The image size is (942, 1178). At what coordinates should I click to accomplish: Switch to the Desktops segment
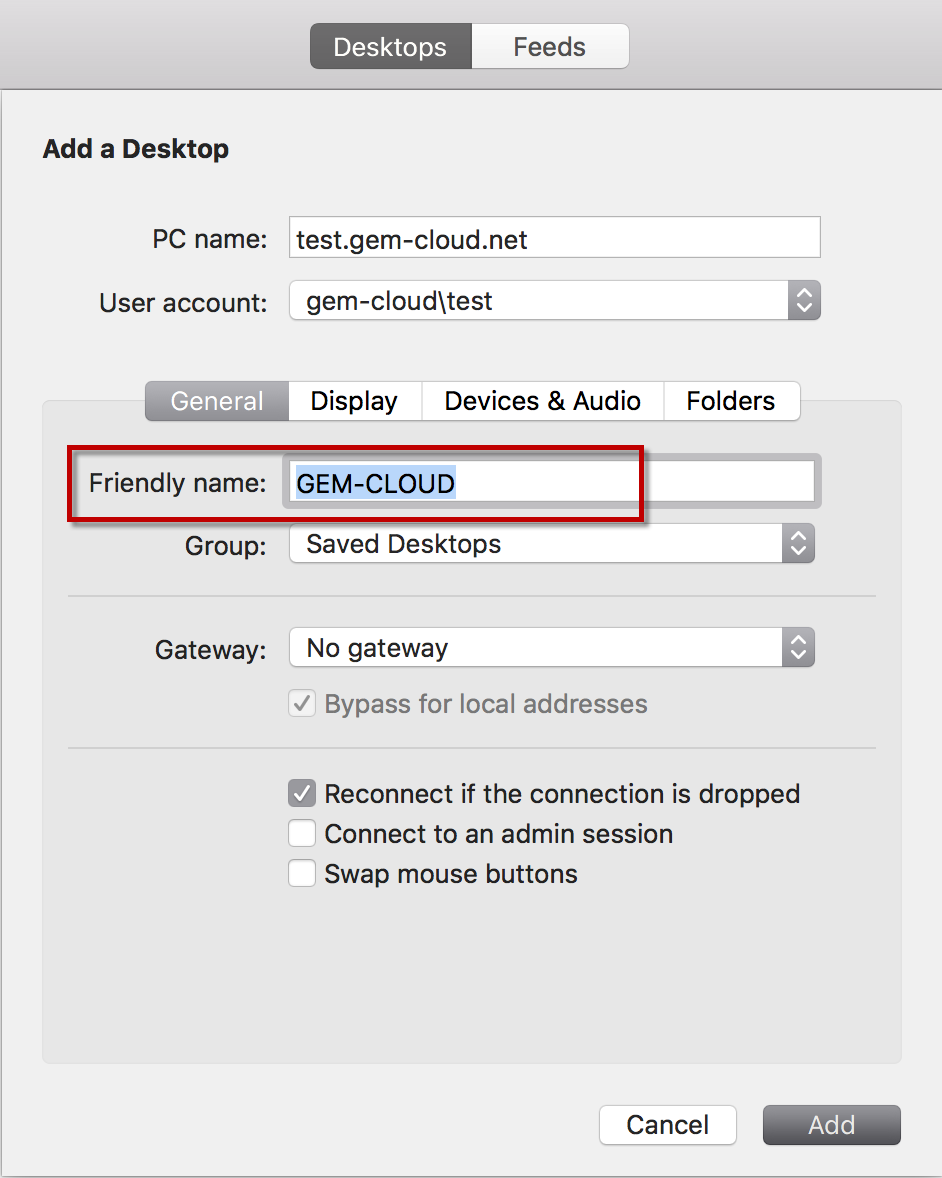tap(391, 47)
